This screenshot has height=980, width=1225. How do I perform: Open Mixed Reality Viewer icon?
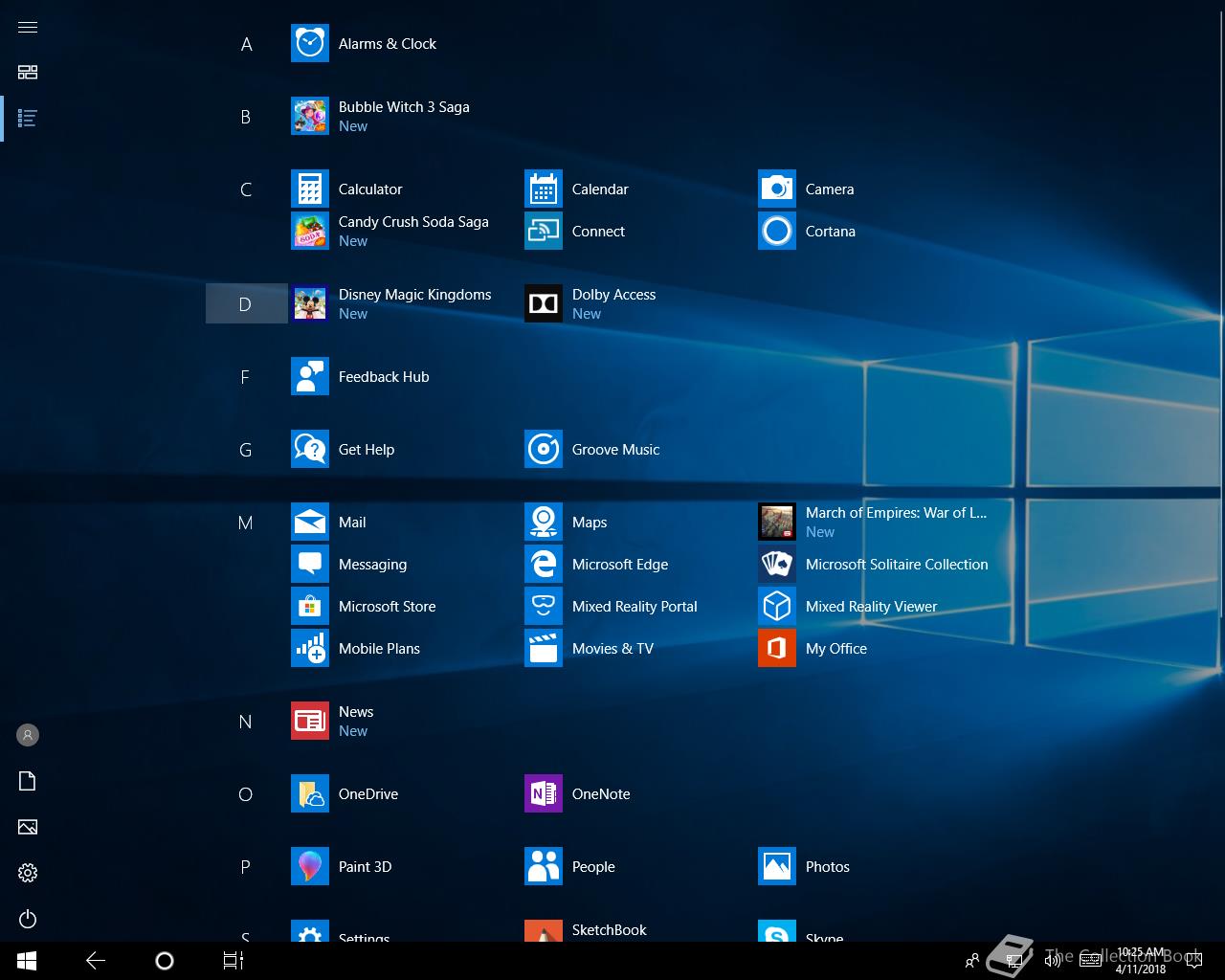777,607
